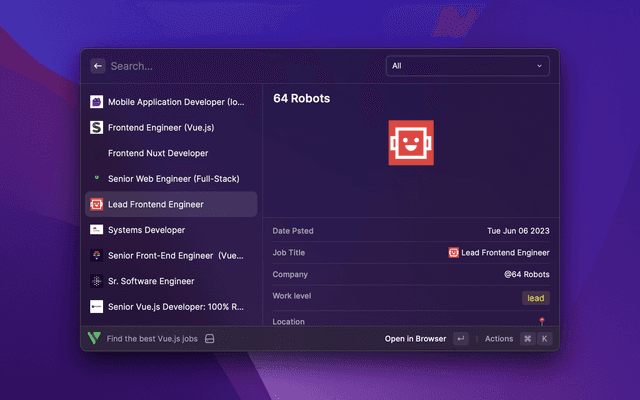Click the back arrow beside Search
Screen dimensions: 640x400
pos(98,66)
